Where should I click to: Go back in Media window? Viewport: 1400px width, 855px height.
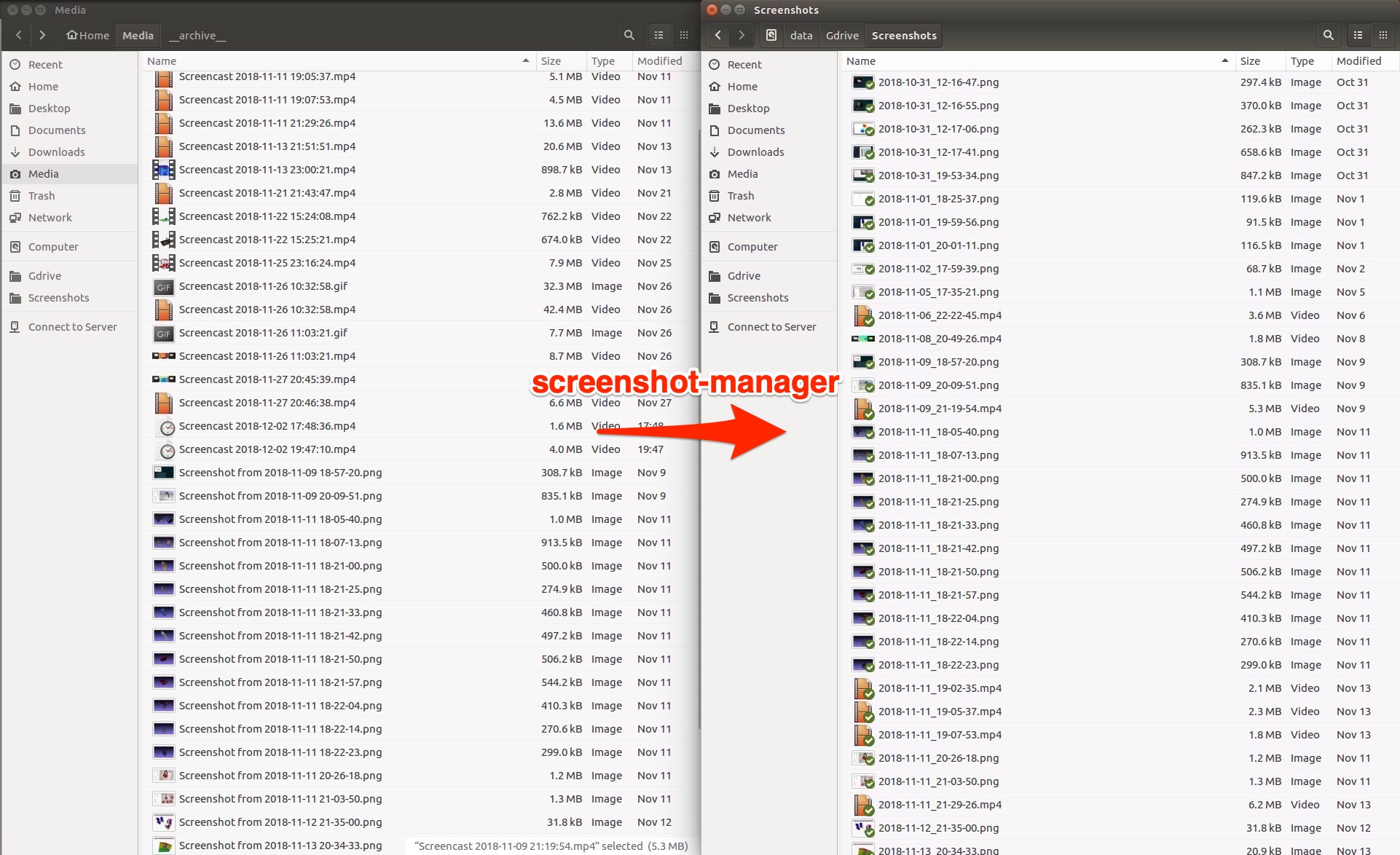(19, 35)
